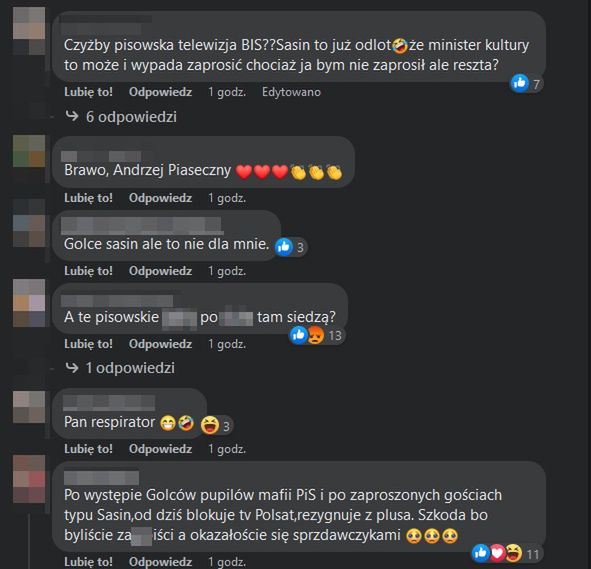Screen dimensions: 591x569
Task: Click the 1 godz. timestamp under Piaseczny comment
Action: (x=227, y=198)
